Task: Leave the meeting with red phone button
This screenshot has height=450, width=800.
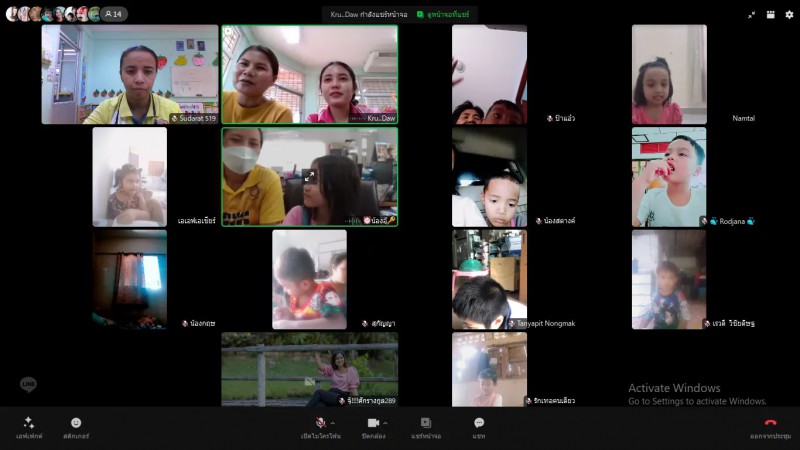Action: [770, 423]
